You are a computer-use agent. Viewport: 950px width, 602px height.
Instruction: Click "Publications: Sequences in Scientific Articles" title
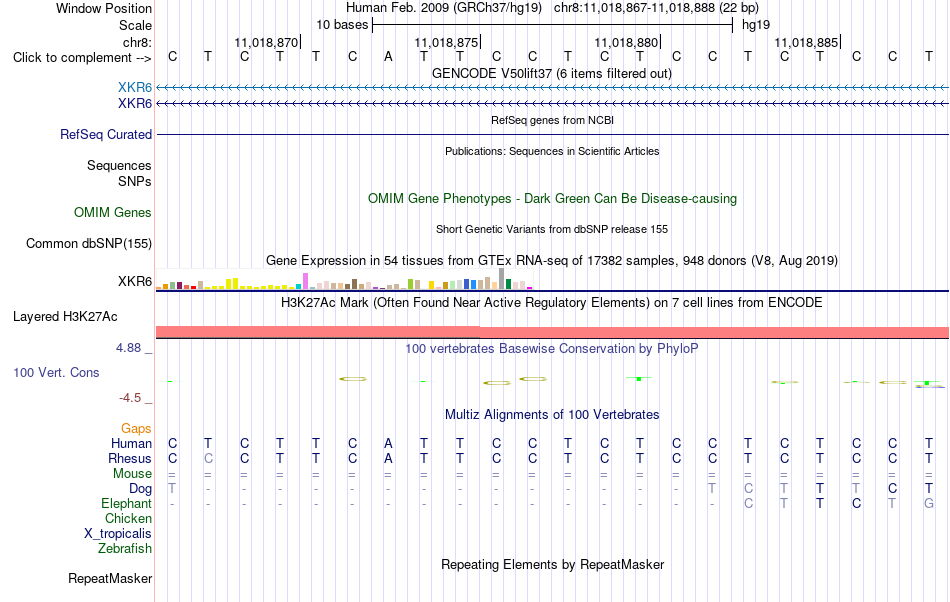pyautogui.click(x=552, y=151)
